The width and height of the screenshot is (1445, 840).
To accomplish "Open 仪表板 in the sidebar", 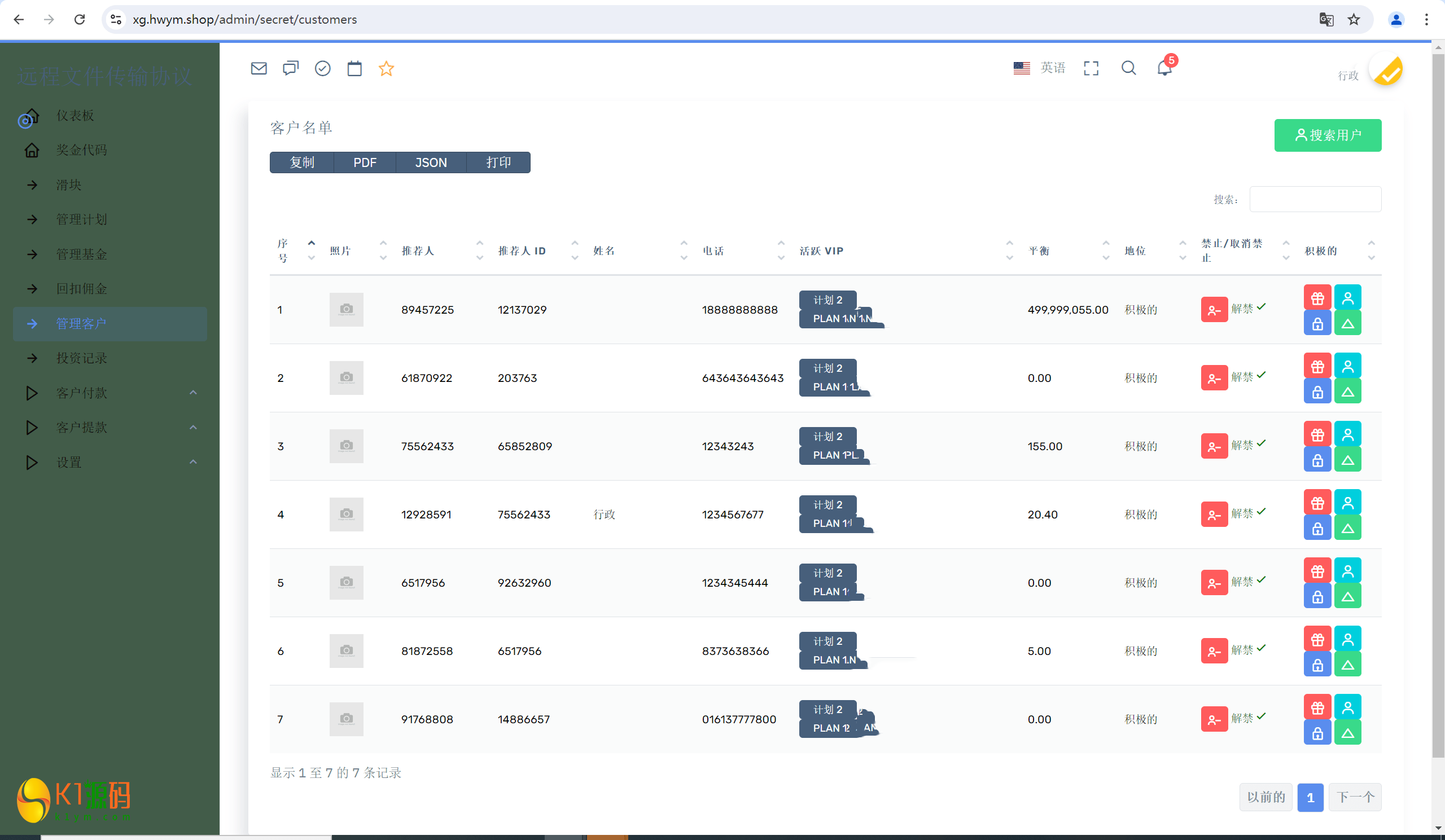I will [110, 115].
